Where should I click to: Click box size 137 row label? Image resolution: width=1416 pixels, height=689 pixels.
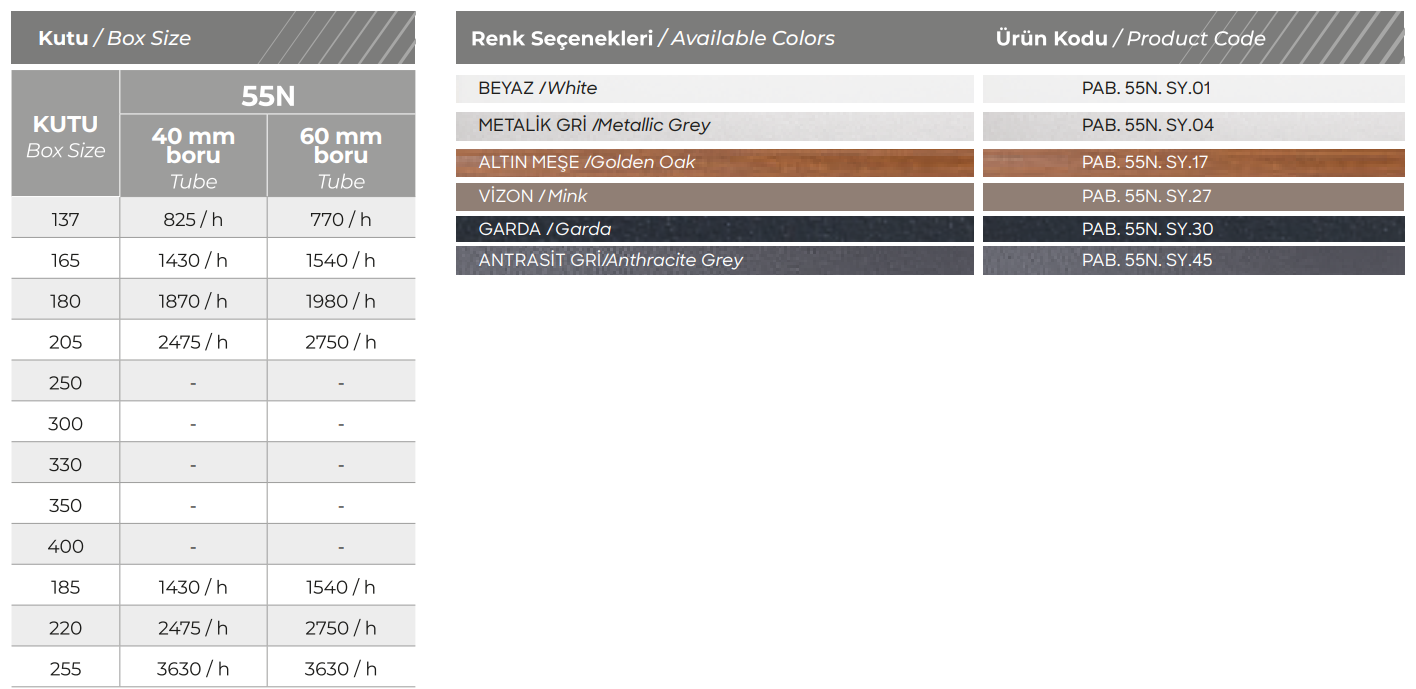point(65,219)
